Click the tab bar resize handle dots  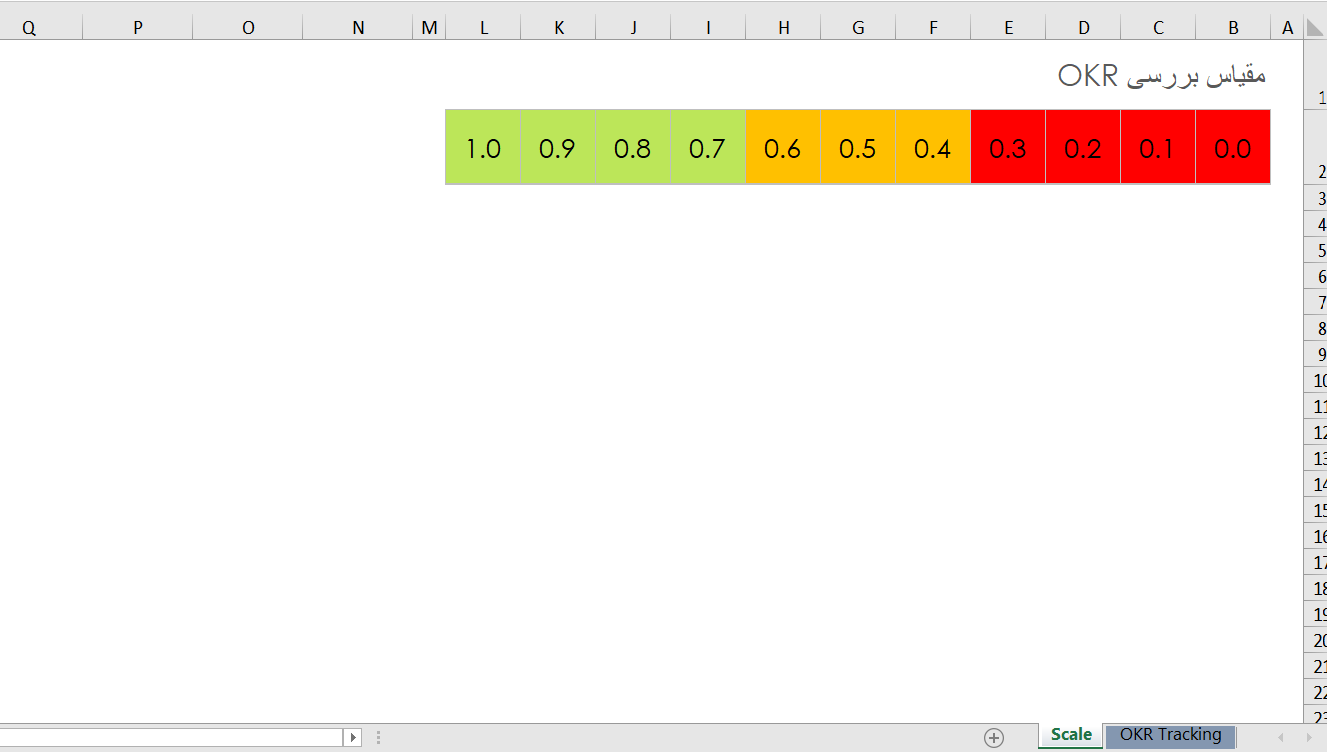tap(378, 737)
